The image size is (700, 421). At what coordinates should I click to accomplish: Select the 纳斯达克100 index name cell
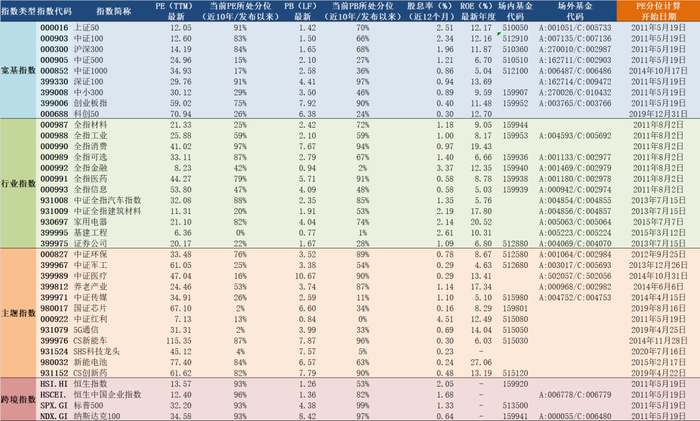pyautogui.click(x=97, y=416)
